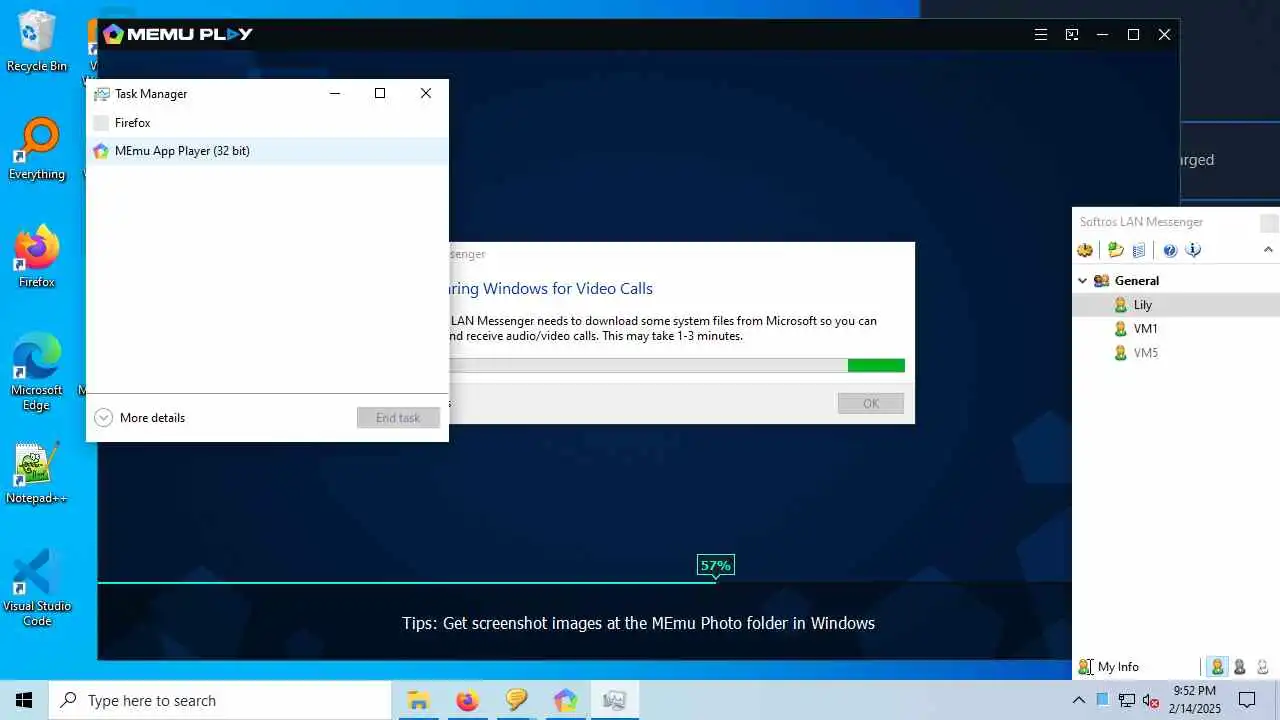
Task: Switch to MEmu Play taskbar icon
Action: point(565,700)
